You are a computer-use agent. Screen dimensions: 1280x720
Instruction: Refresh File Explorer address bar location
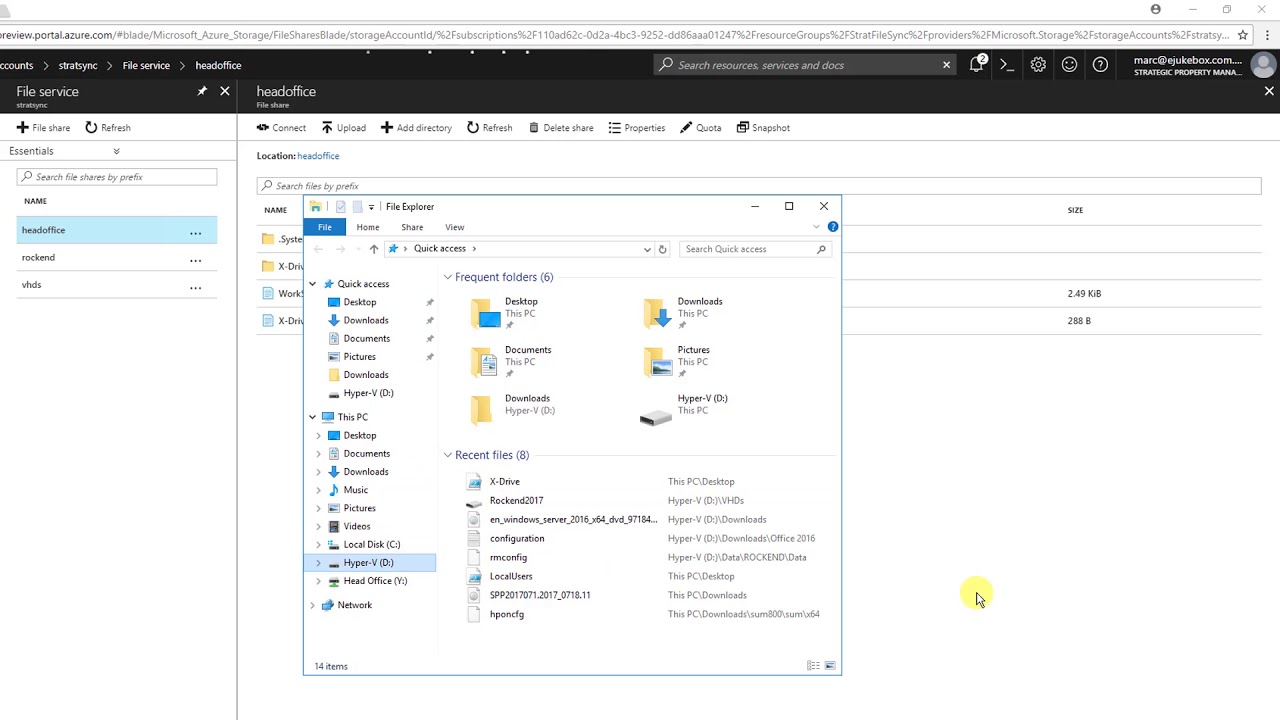click(x=662, y=249)
